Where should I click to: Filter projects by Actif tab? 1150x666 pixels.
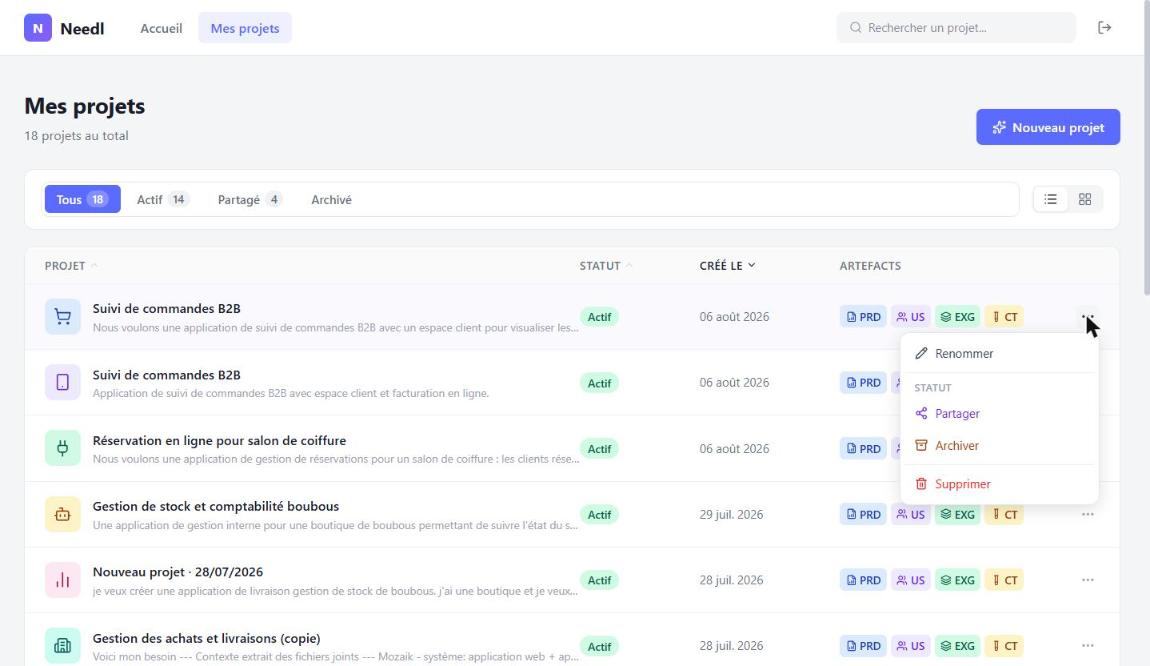pyautogui.click(x=163, y=200)
